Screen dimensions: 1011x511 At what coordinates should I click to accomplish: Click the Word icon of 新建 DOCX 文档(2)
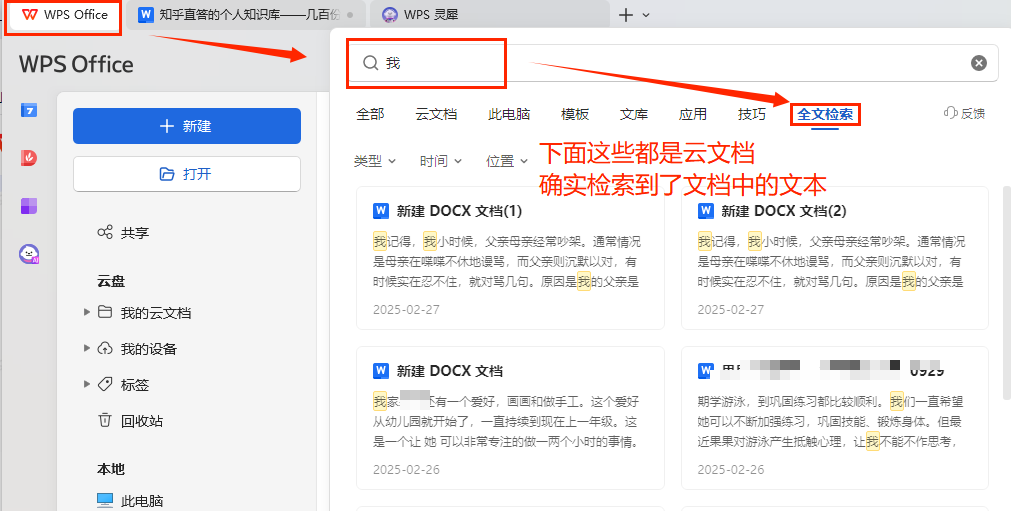705,211
